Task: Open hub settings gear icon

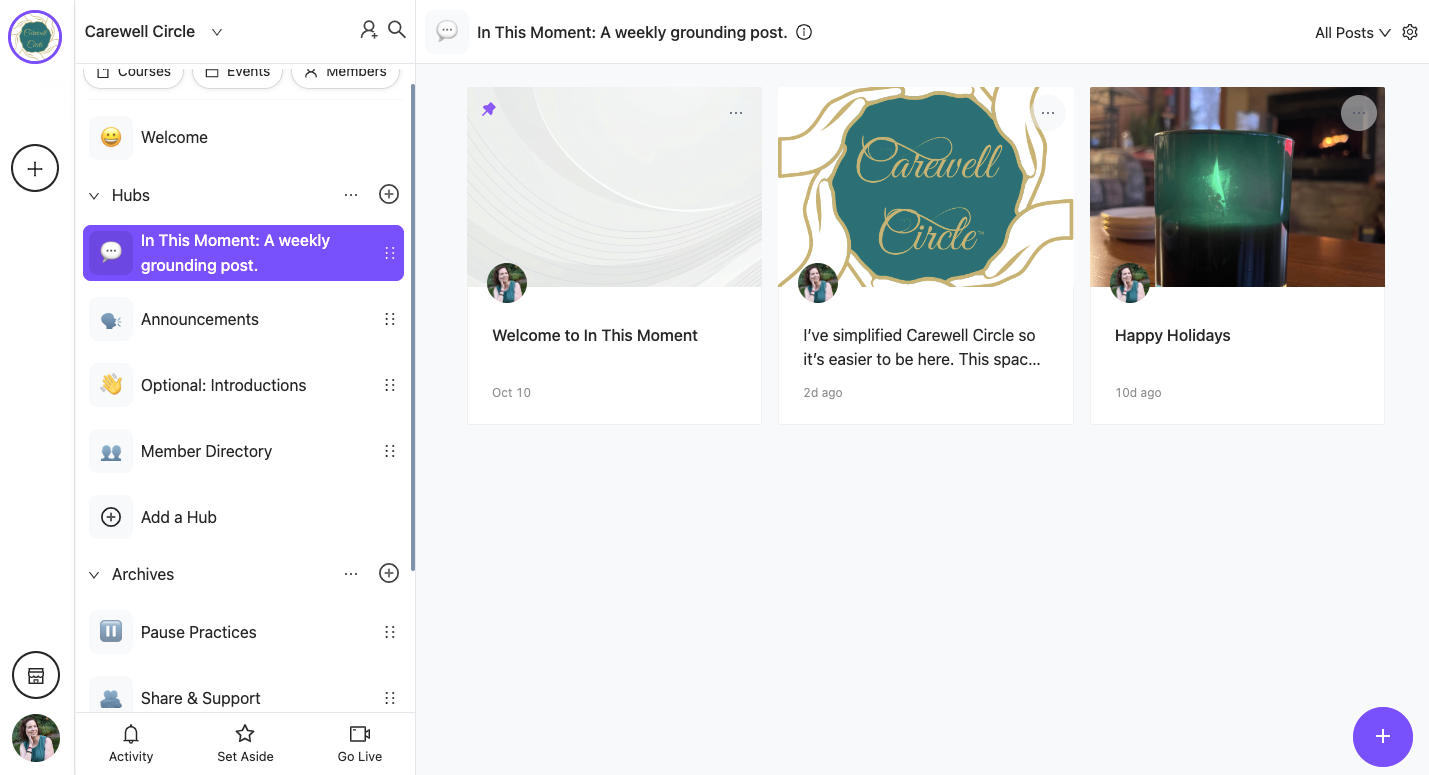Action: [x=1410, y=32]
